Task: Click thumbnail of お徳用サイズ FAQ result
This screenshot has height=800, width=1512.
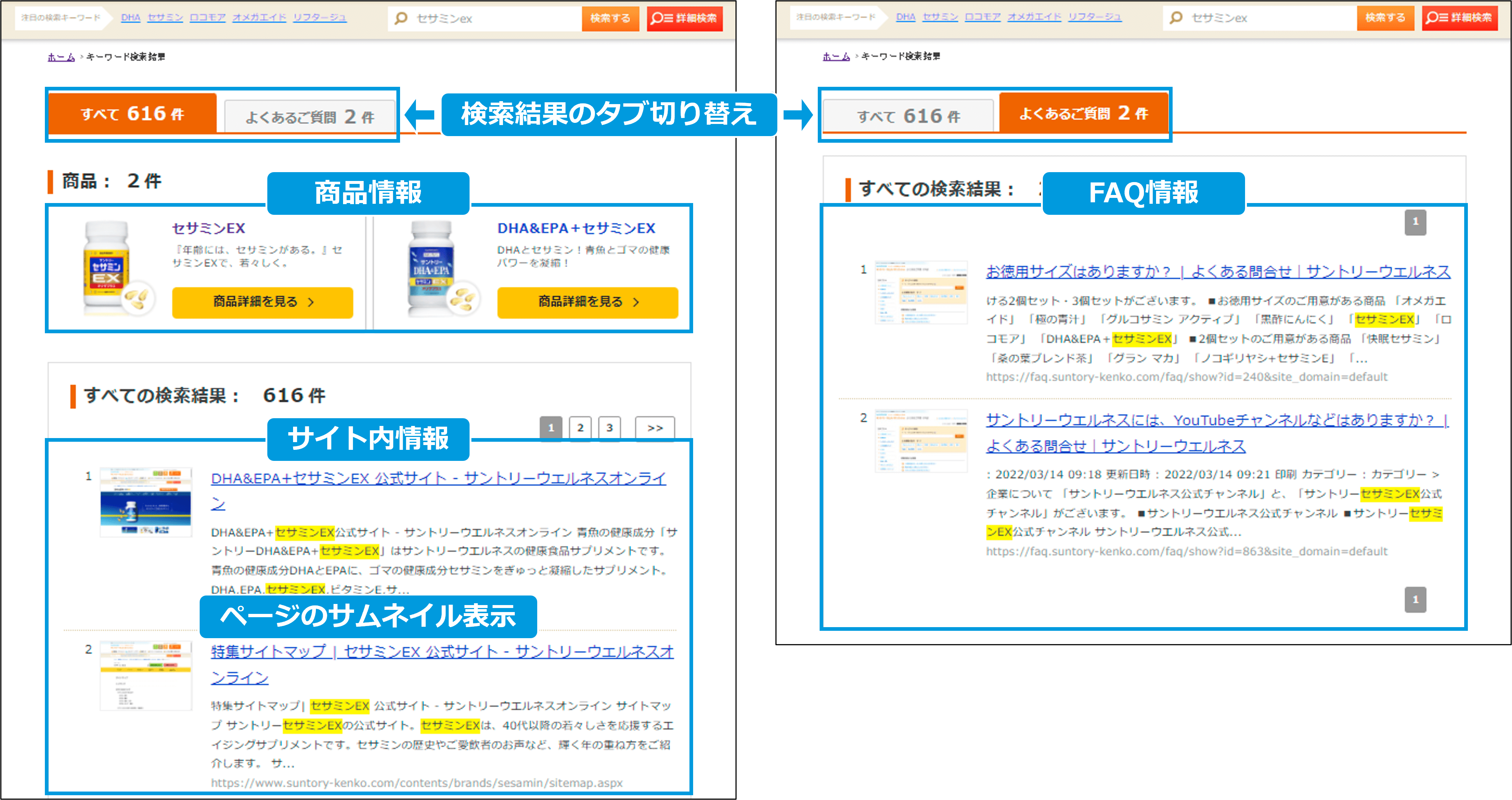Action: (921, 292)
